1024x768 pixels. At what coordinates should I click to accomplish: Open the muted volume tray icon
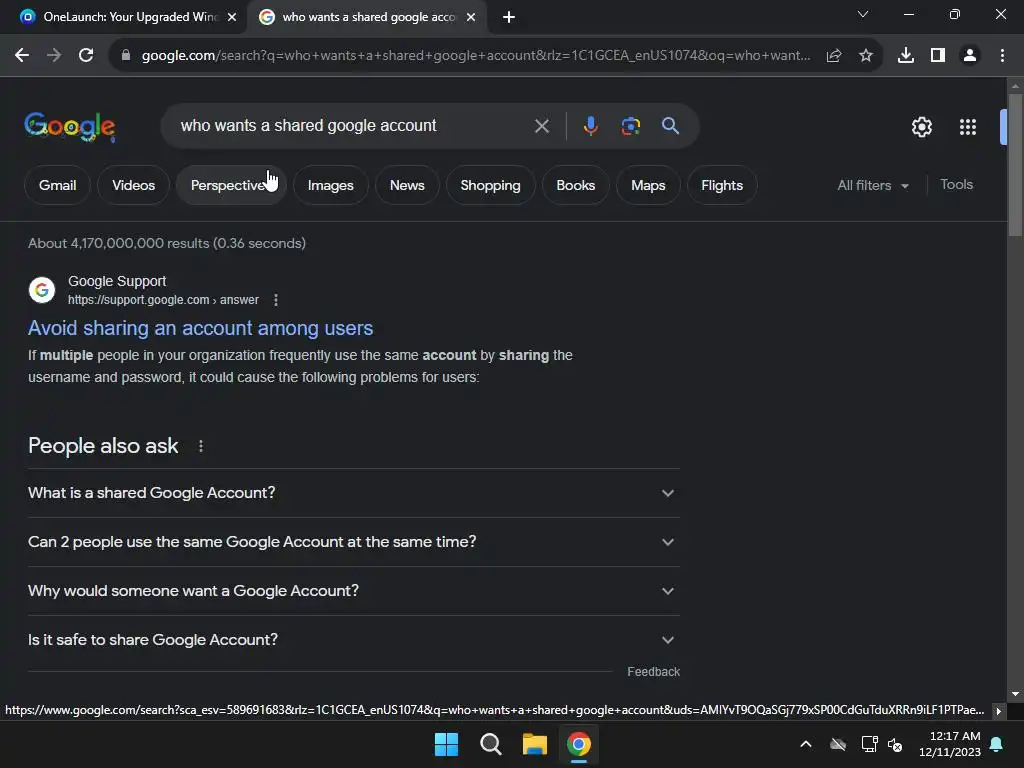coord(895,744)
